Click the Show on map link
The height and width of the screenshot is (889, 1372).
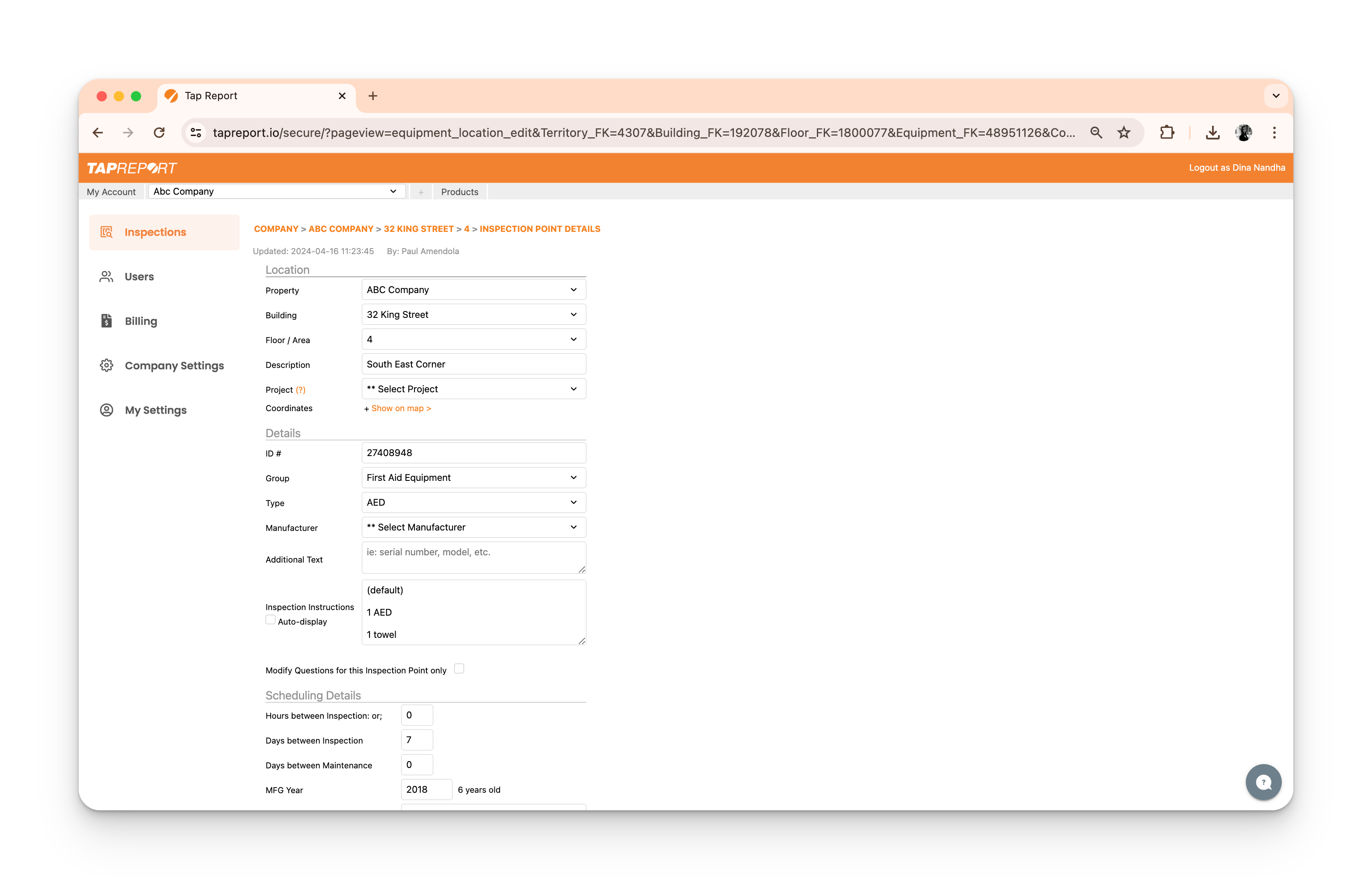coord(401,408)
